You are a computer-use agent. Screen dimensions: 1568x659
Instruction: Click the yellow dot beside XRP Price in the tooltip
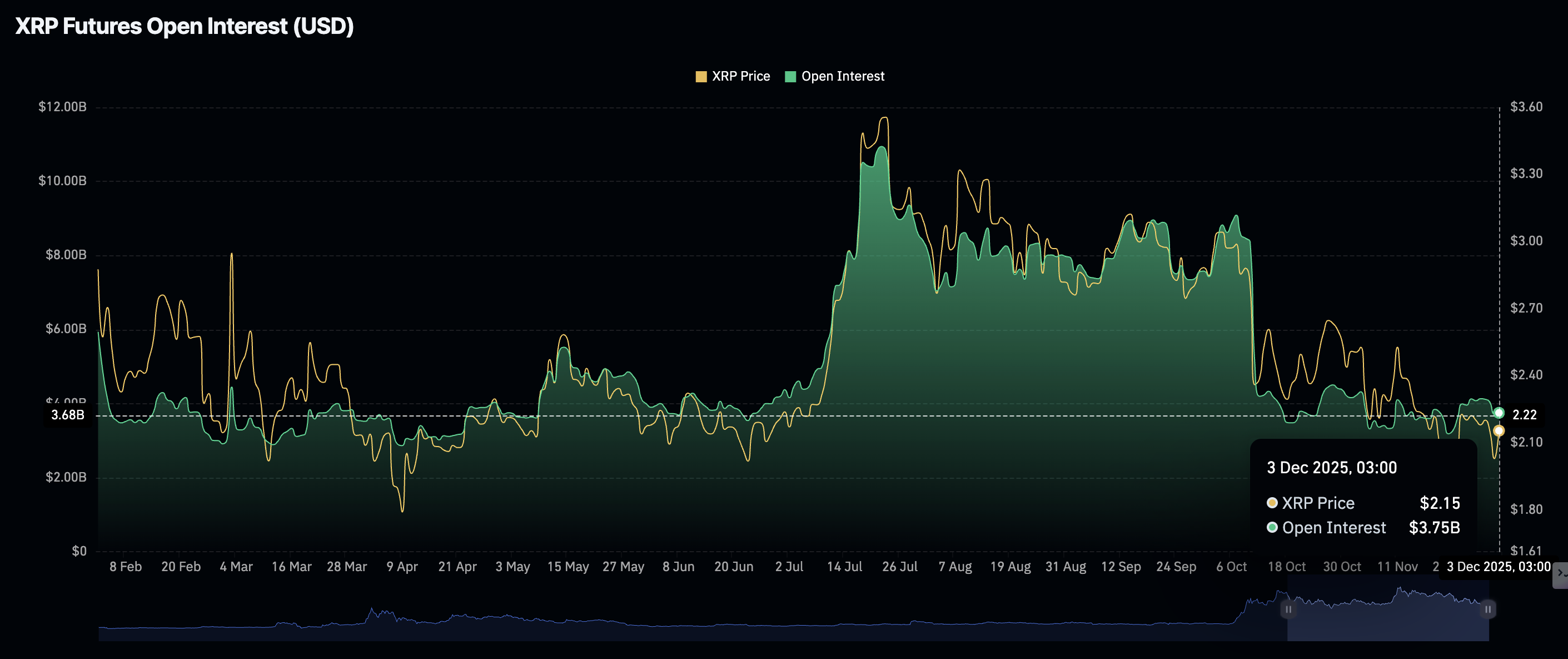pyautogui.click(x=1272, y=503)
